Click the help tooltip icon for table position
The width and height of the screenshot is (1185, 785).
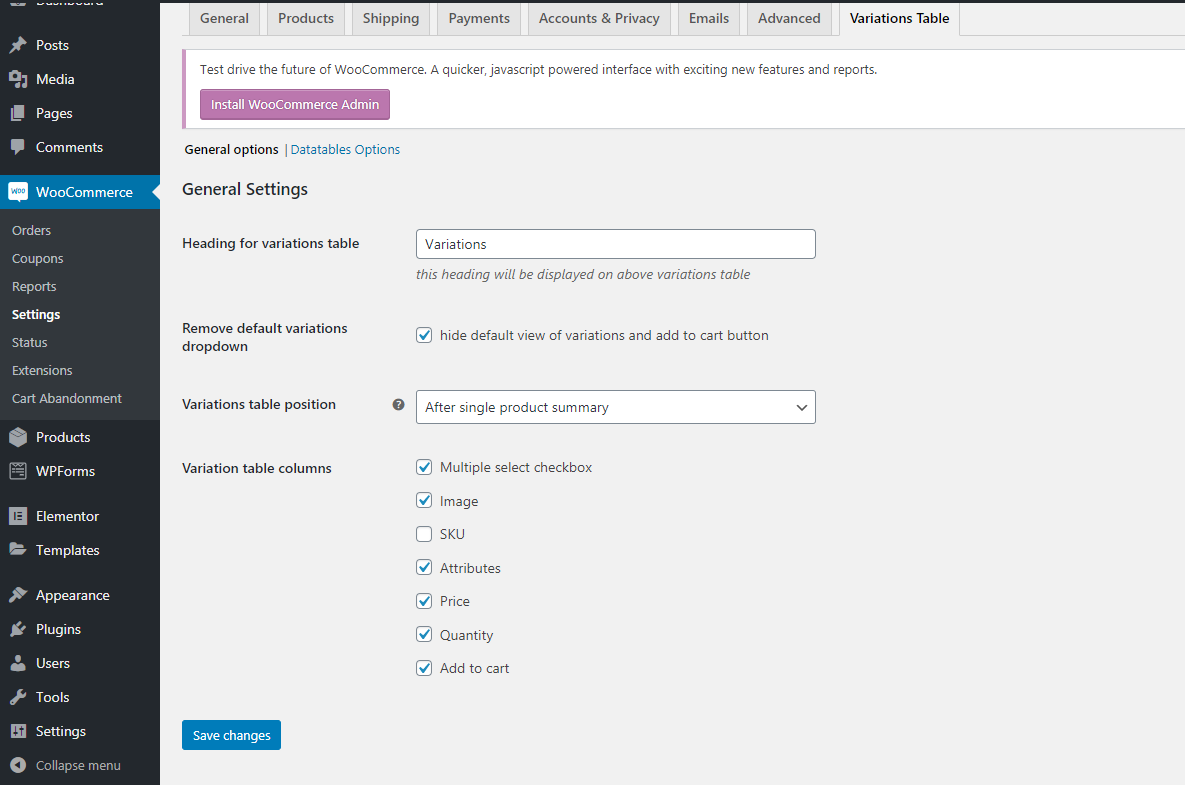(x=398, y=405)
